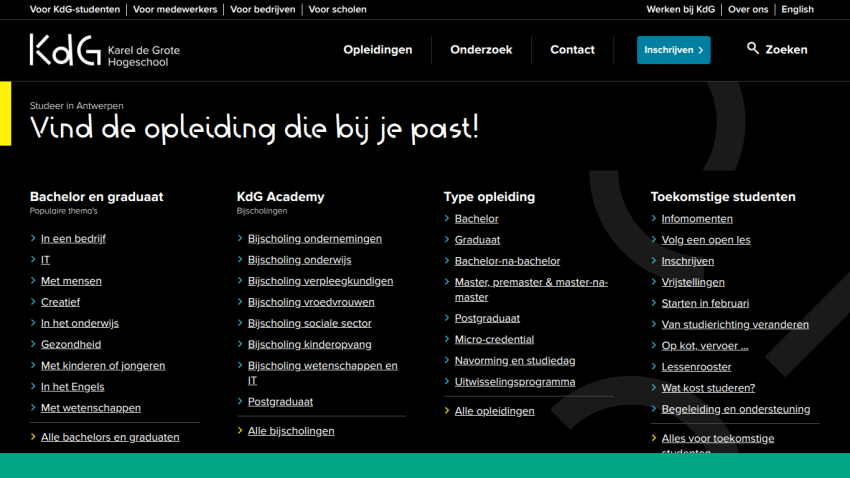Open 'Navorming en studiedag' link
The image size is (850, 478).
pyautogui.click(x=515, y=360)
